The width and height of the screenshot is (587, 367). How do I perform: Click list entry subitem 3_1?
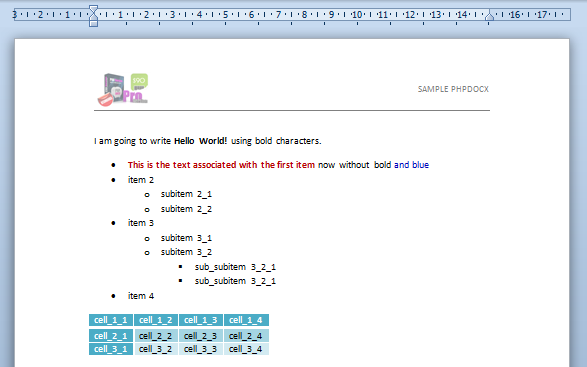[x=186, y=238]
